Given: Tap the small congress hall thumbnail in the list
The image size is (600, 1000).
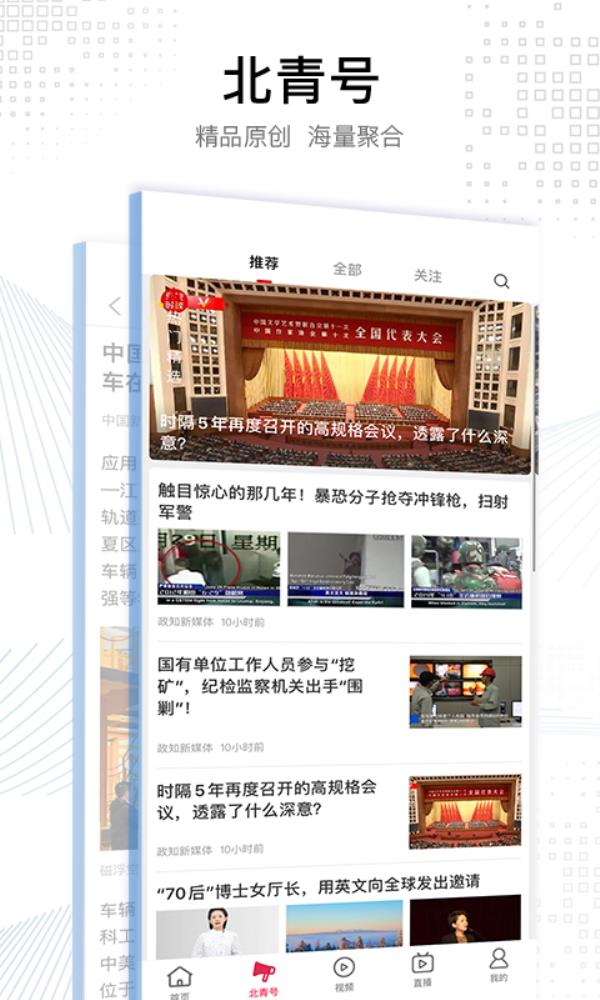Looking at the screenshot, I should 465,811.
